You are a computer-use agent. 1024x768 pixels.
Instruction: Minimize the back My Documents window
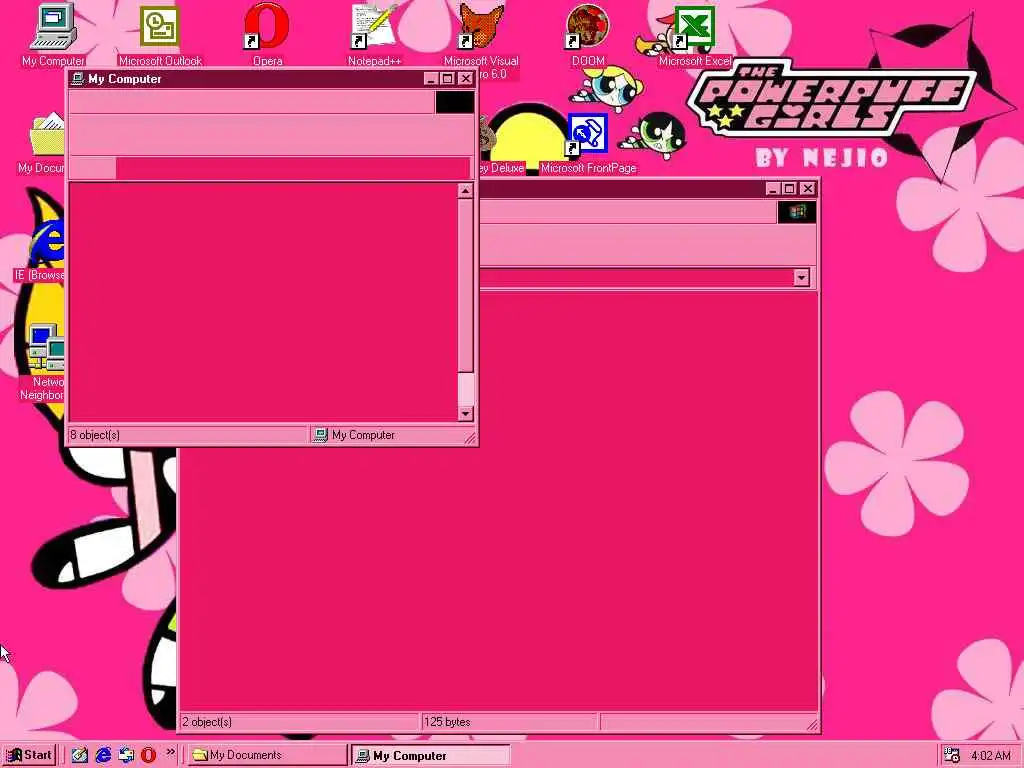773,188
